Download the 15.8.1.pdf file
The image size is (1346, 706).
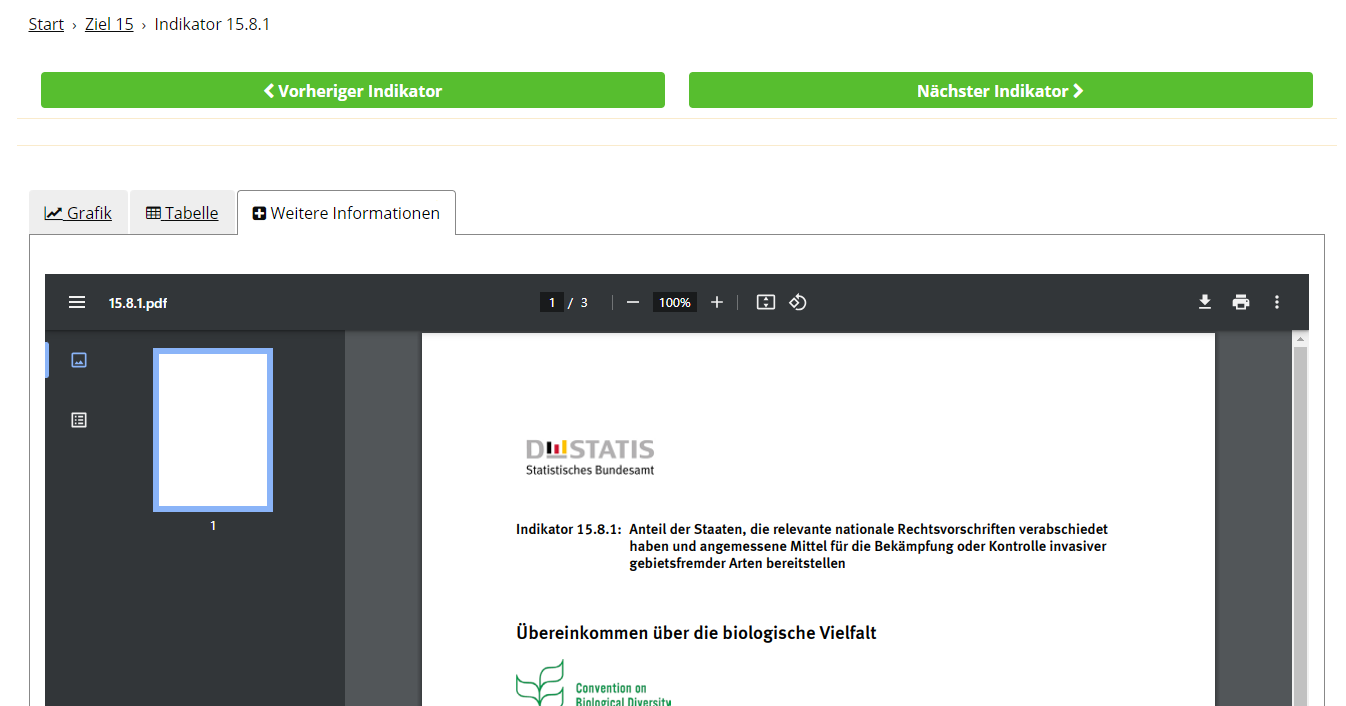pos(1205,302)
